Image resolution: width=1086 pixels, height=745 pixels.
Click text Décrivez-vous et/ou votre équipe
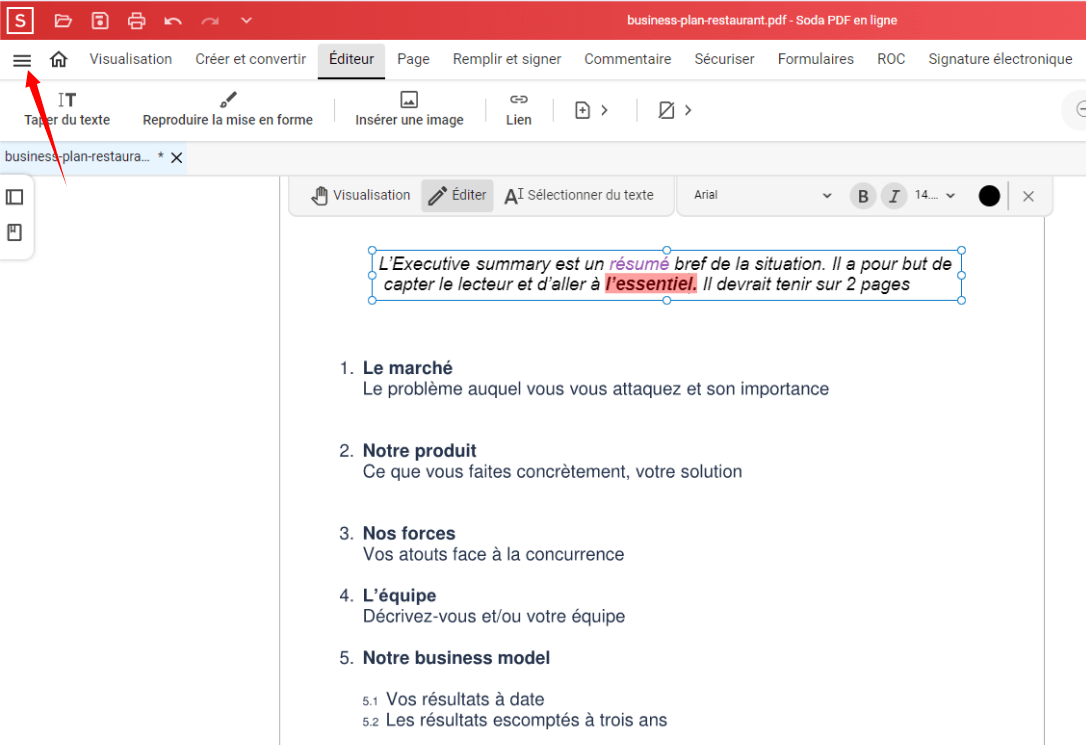[494, 616]
